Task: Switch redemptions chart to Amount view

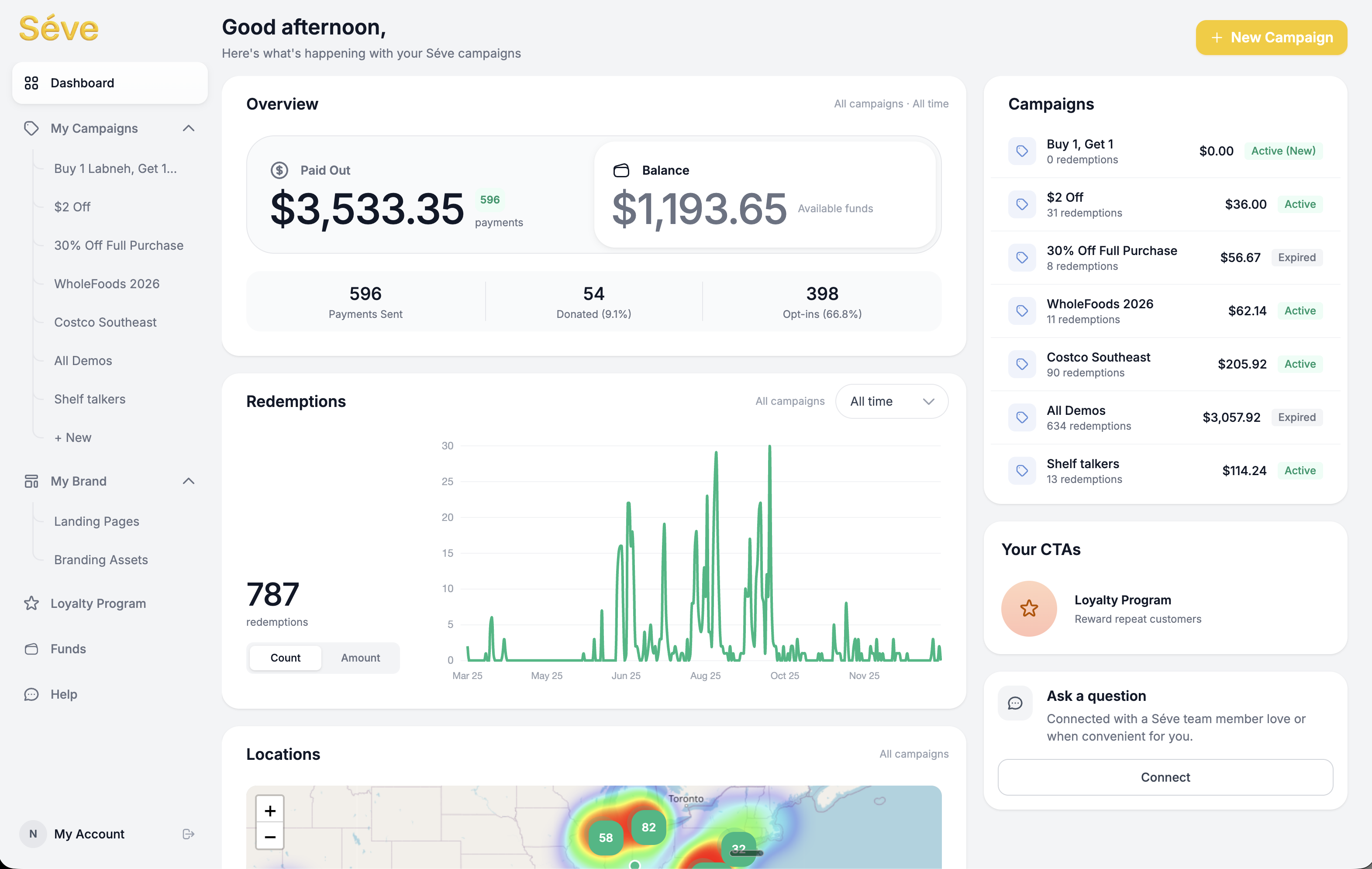Action: coord(360,658)
